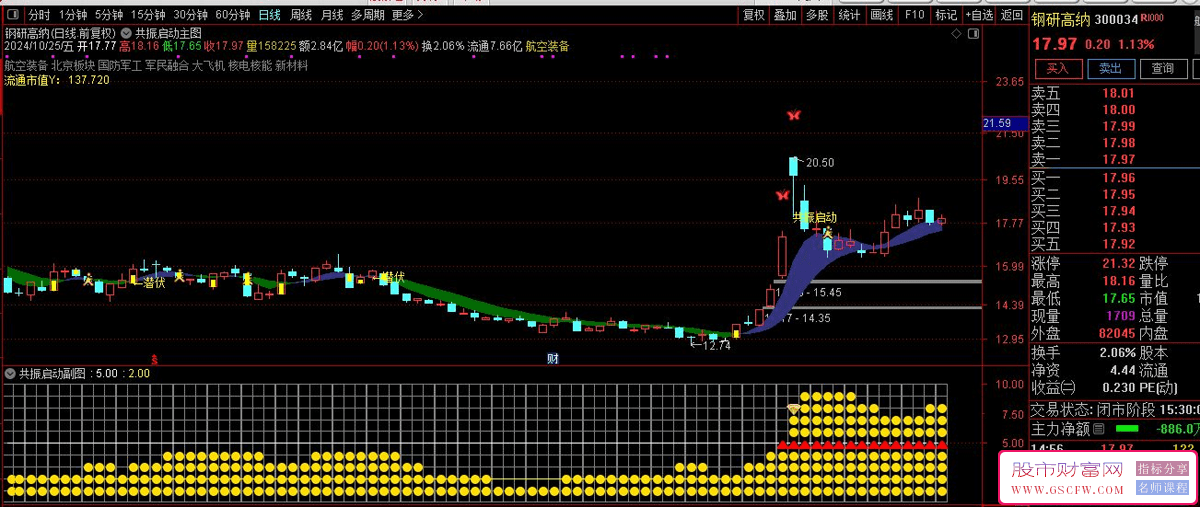
Task: Click the upper red butterfly signal marker
Action: click(x=793, y=115)
